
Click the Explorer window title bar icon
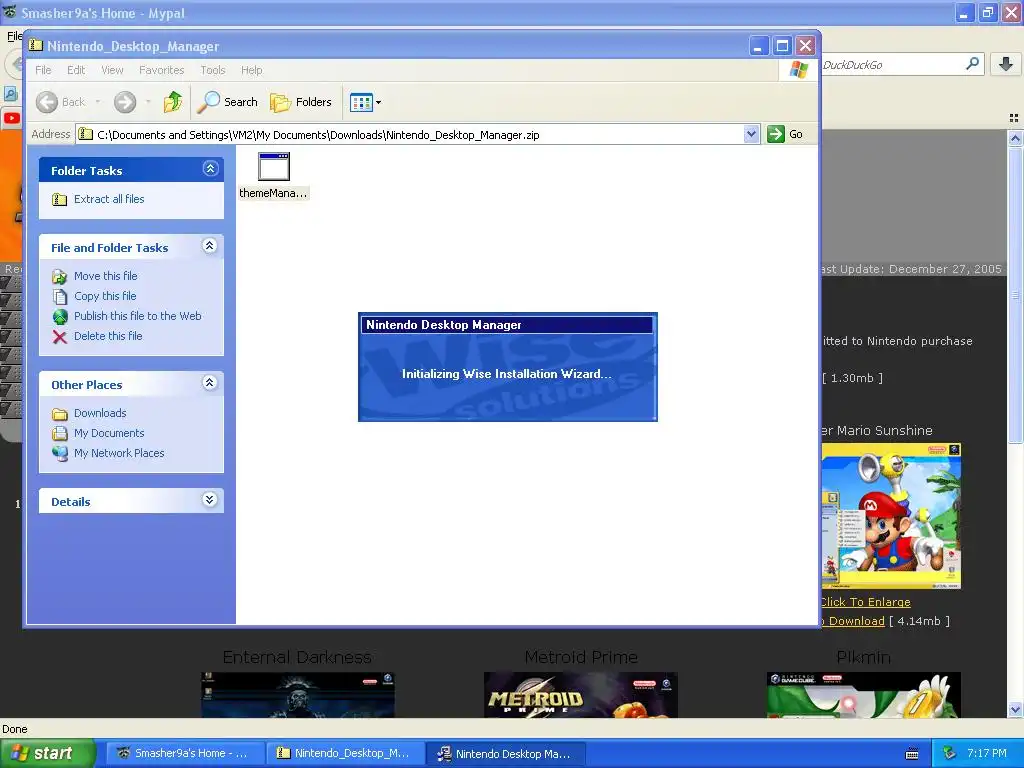(35, 46)
